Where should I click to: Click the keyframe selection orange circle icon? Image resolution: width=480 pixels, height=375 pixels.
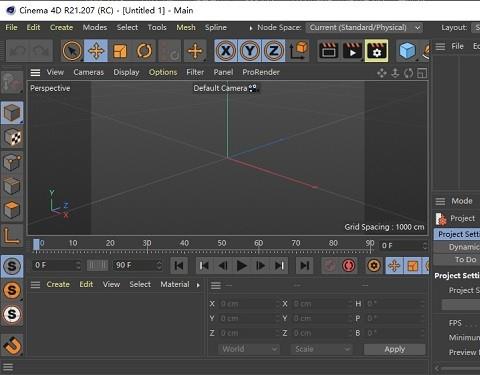point(374,266)
